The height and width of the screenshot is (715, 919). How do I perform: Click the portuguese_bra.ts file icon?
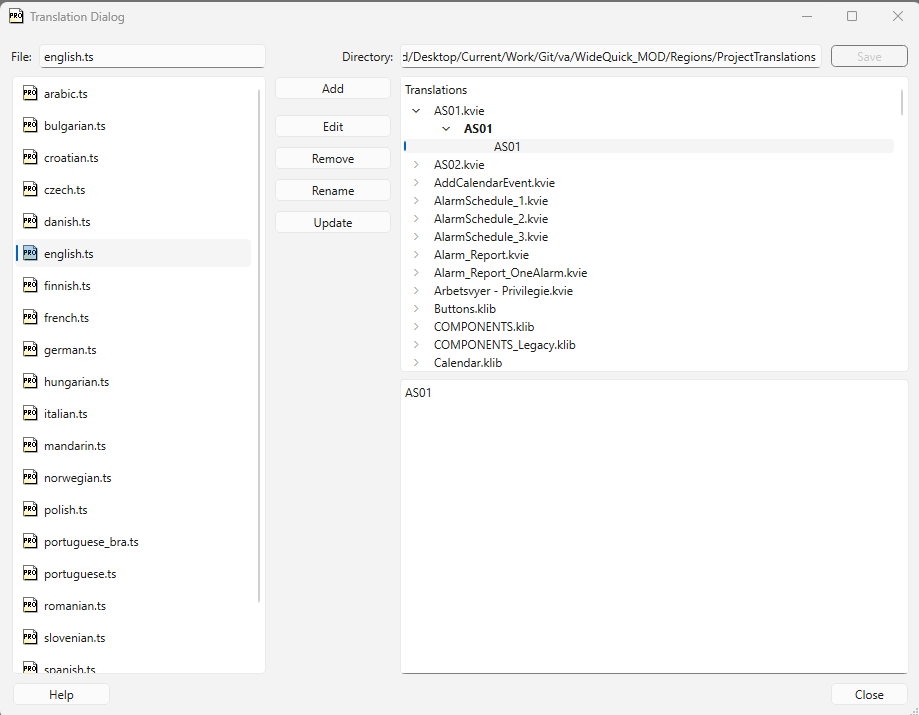[x=30, y=541]
